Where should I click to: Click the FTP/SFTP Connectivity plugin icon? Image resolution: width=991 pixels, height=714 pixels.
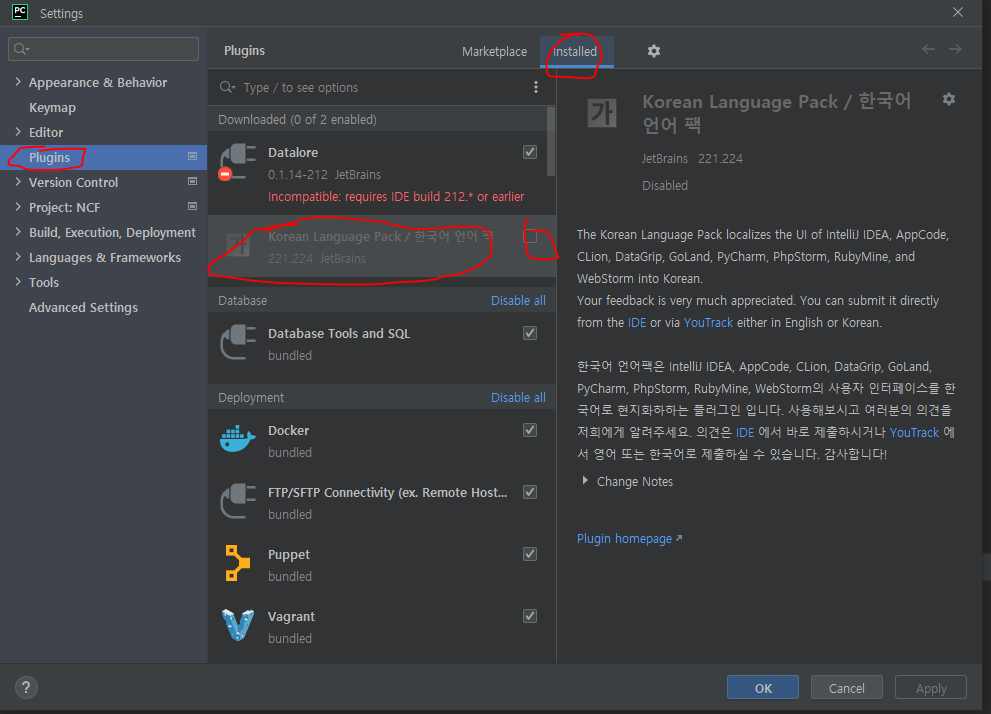[238, 501]
